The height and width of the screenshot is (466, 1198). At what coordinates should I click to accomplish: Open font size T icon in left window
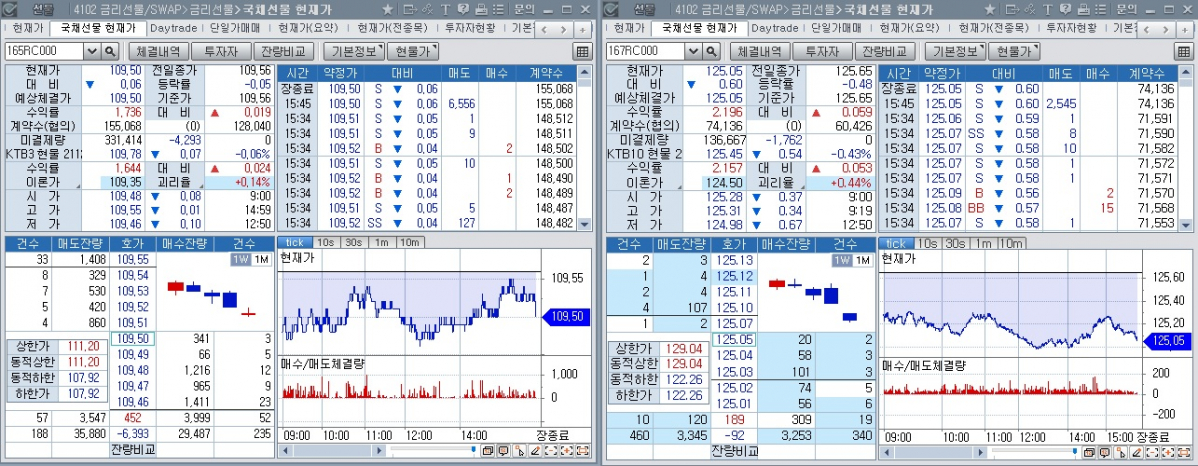coord(445,9)
